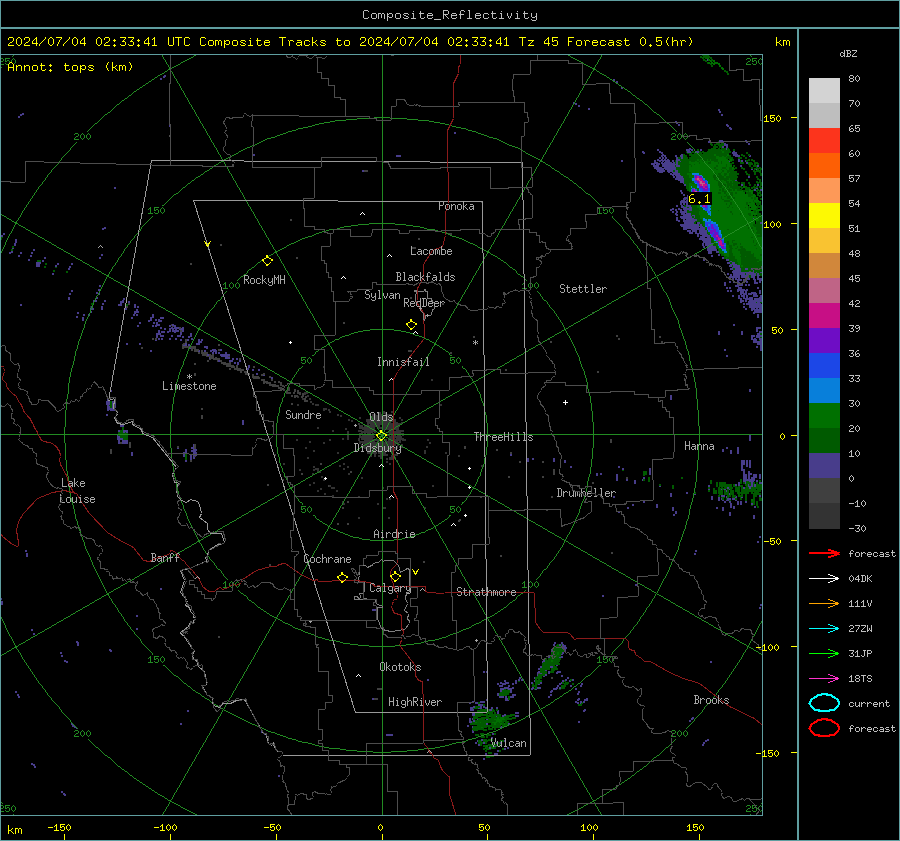Click the Lacombe map label
This screenshot has width=900, height=841.
tap(431, 251)
